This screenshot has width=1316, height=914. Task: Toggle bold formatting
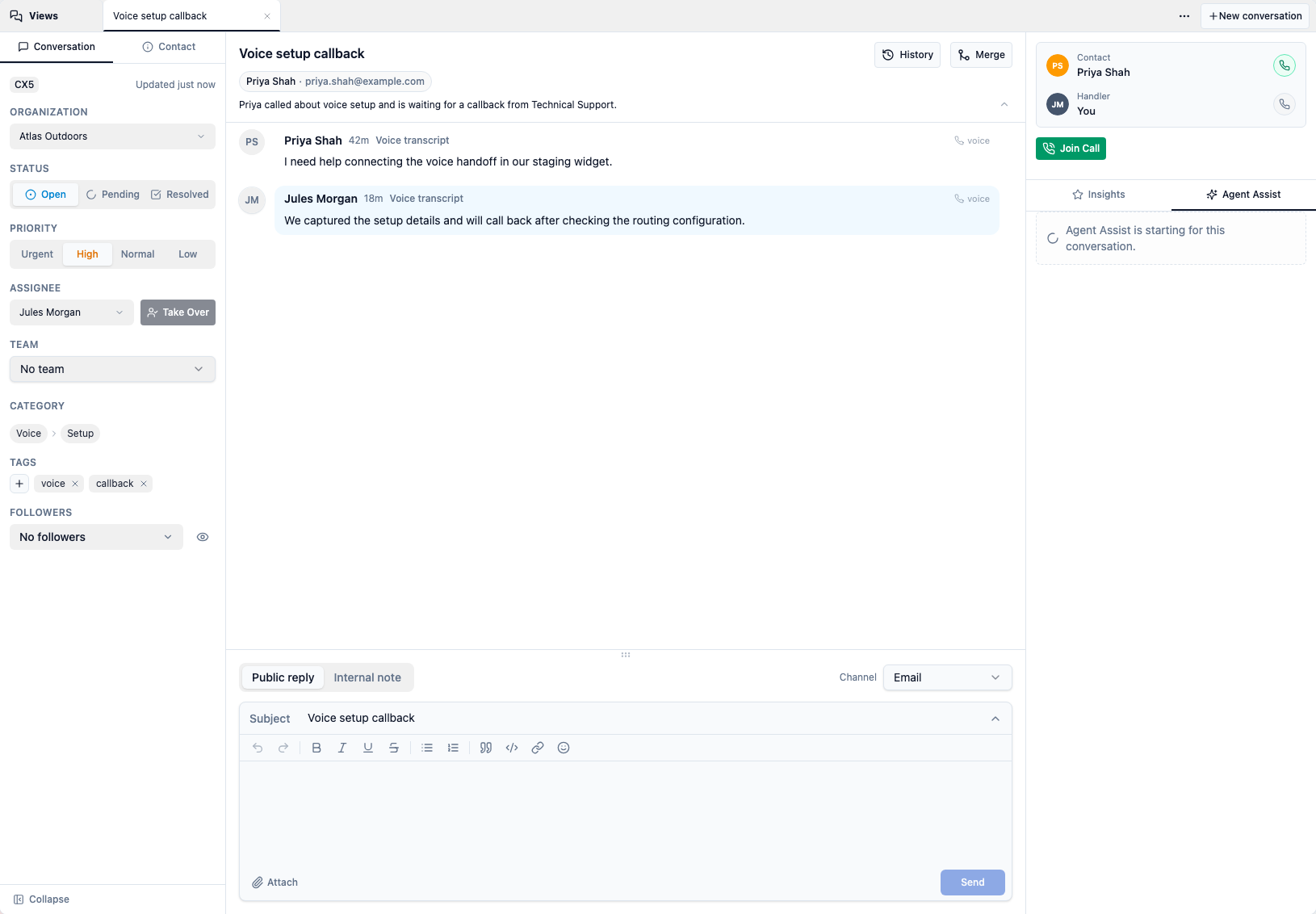(x=316, y=748)
